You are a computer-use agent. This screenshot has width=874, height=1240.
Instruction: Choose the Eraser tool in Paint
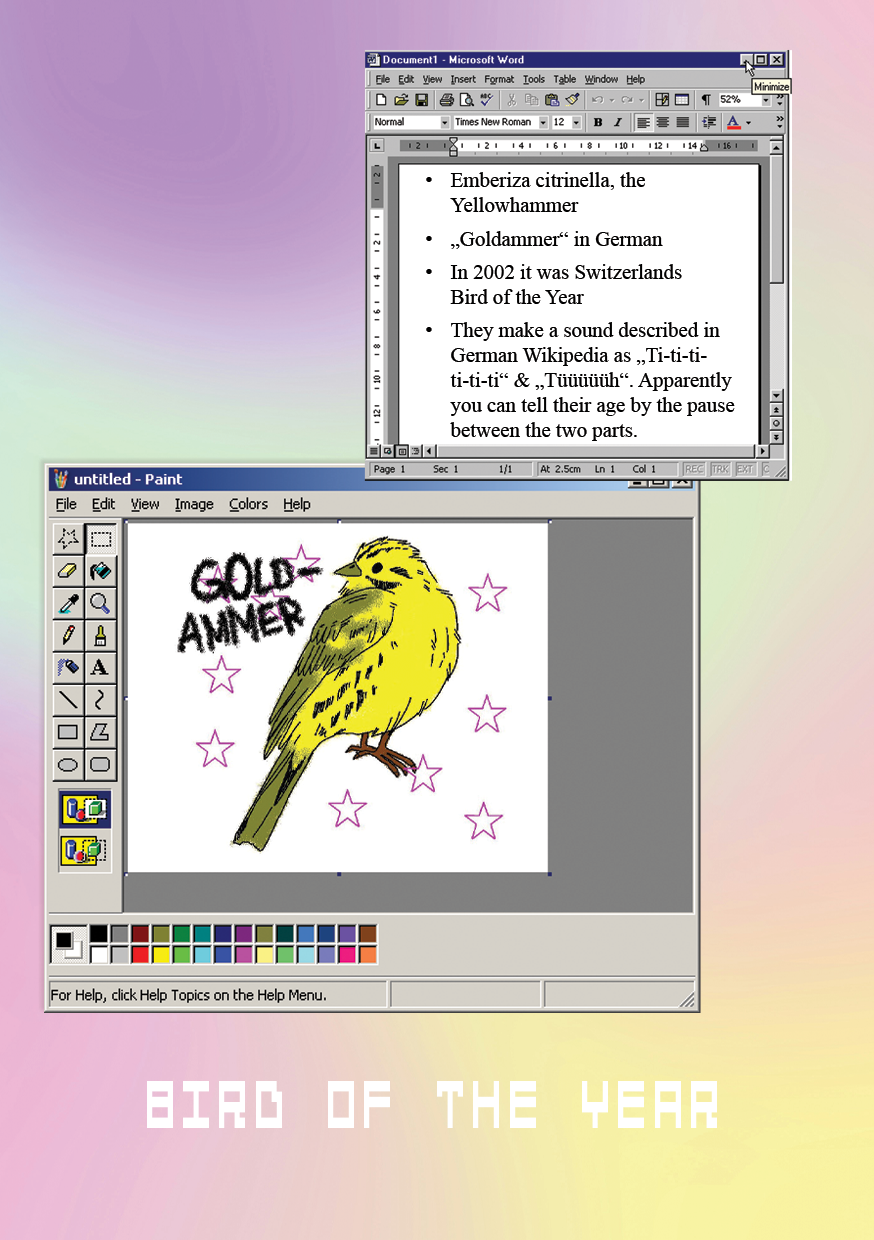[x=68, y=571]
